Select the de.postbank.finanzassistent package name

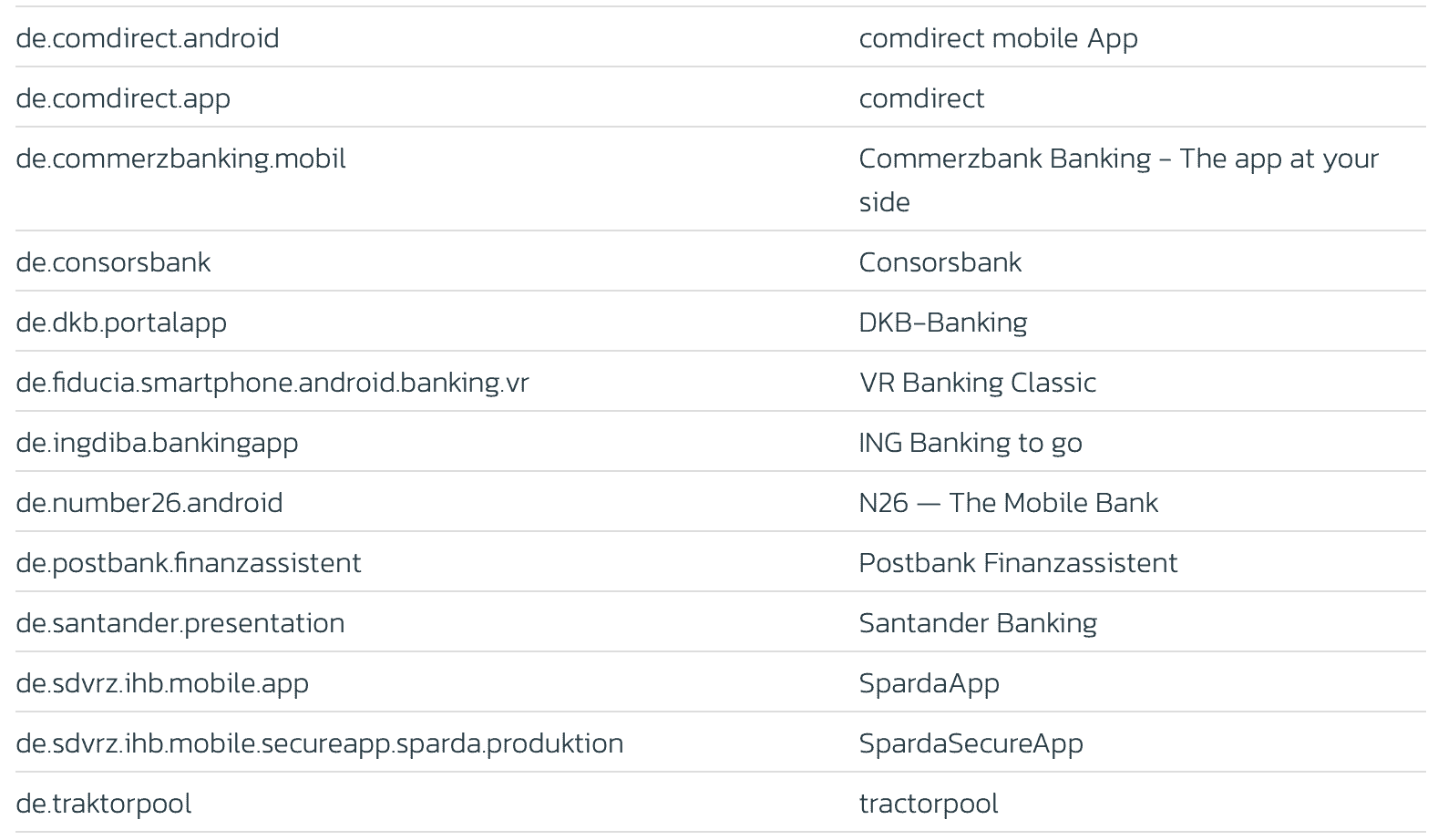[x=189, y=563]
